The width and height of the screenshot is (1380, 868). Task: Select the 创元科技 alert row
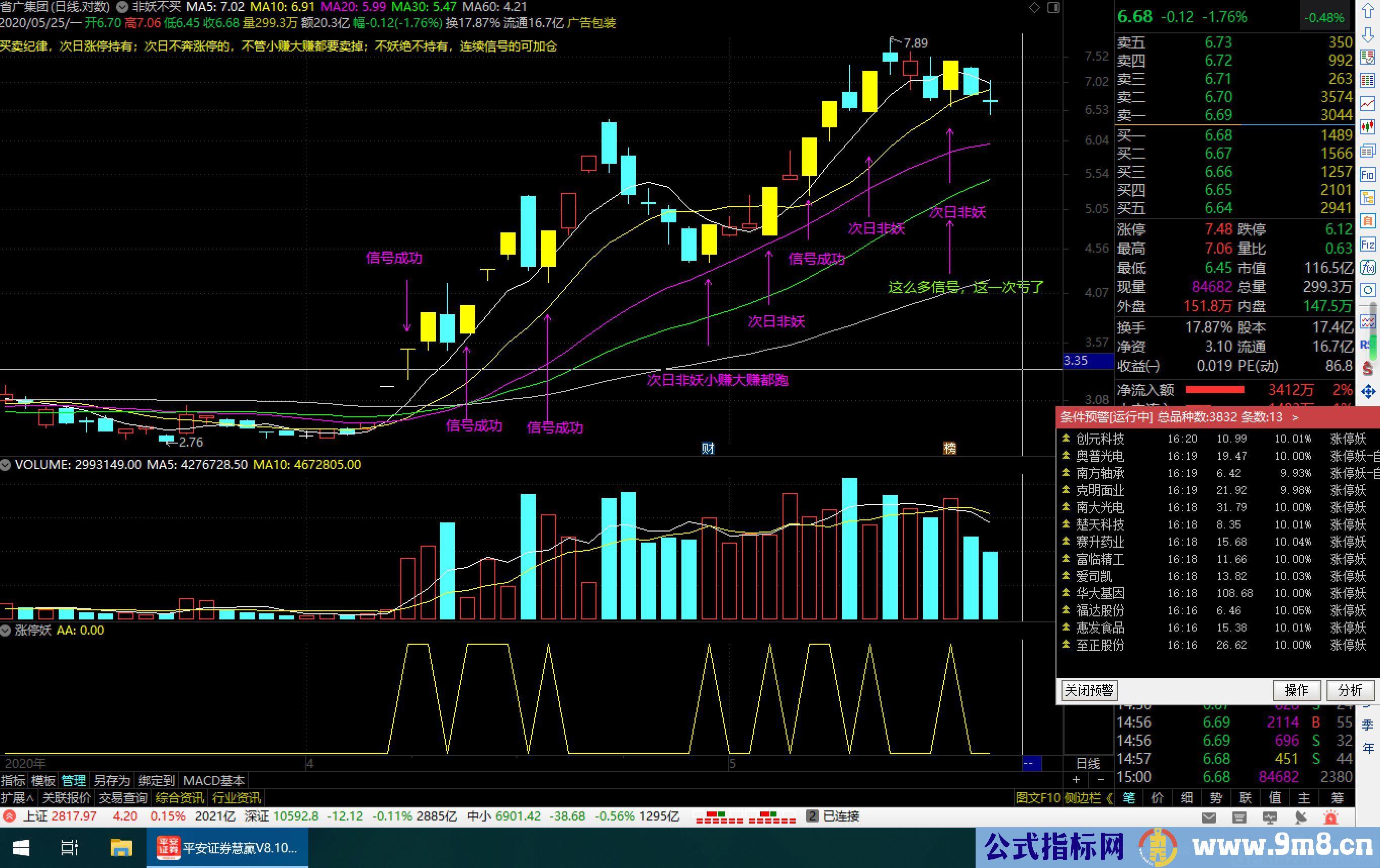[x=1218, y=439]
